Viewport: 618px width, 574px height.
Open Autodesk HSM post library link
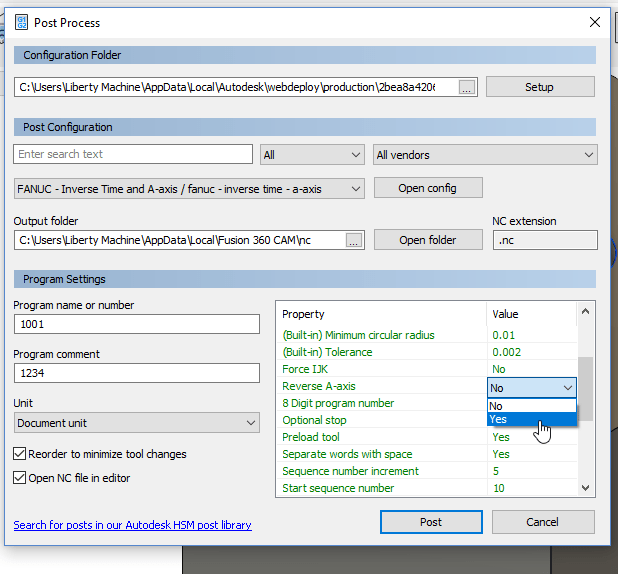132,525
